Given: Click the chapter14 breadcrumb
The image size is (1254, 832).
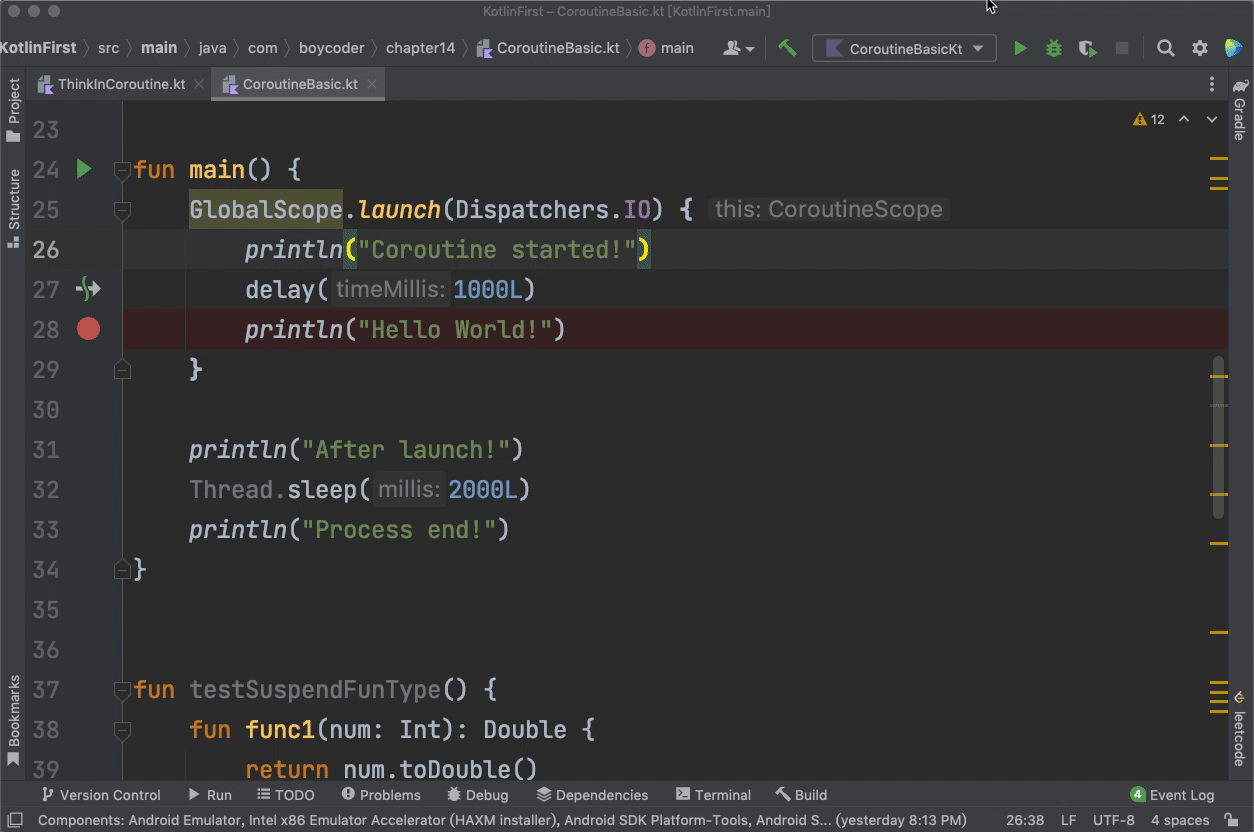Looking at the screenshot, I should point(420,48).
